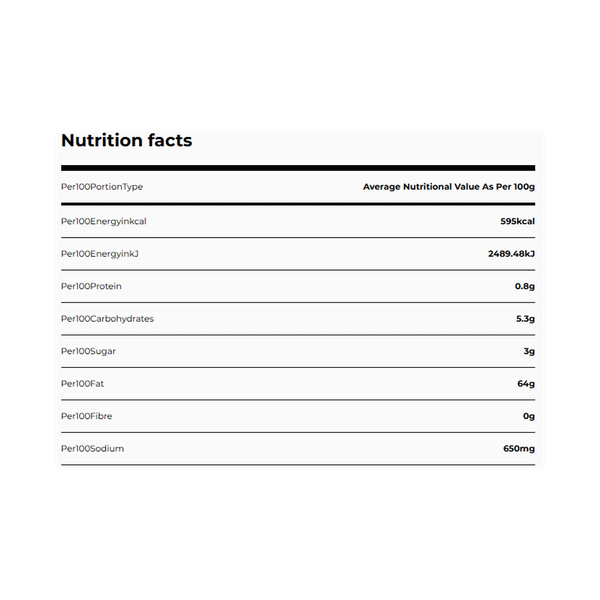
Task: Click the 5.3g carbohydrates value
Action: click(524, 318)
